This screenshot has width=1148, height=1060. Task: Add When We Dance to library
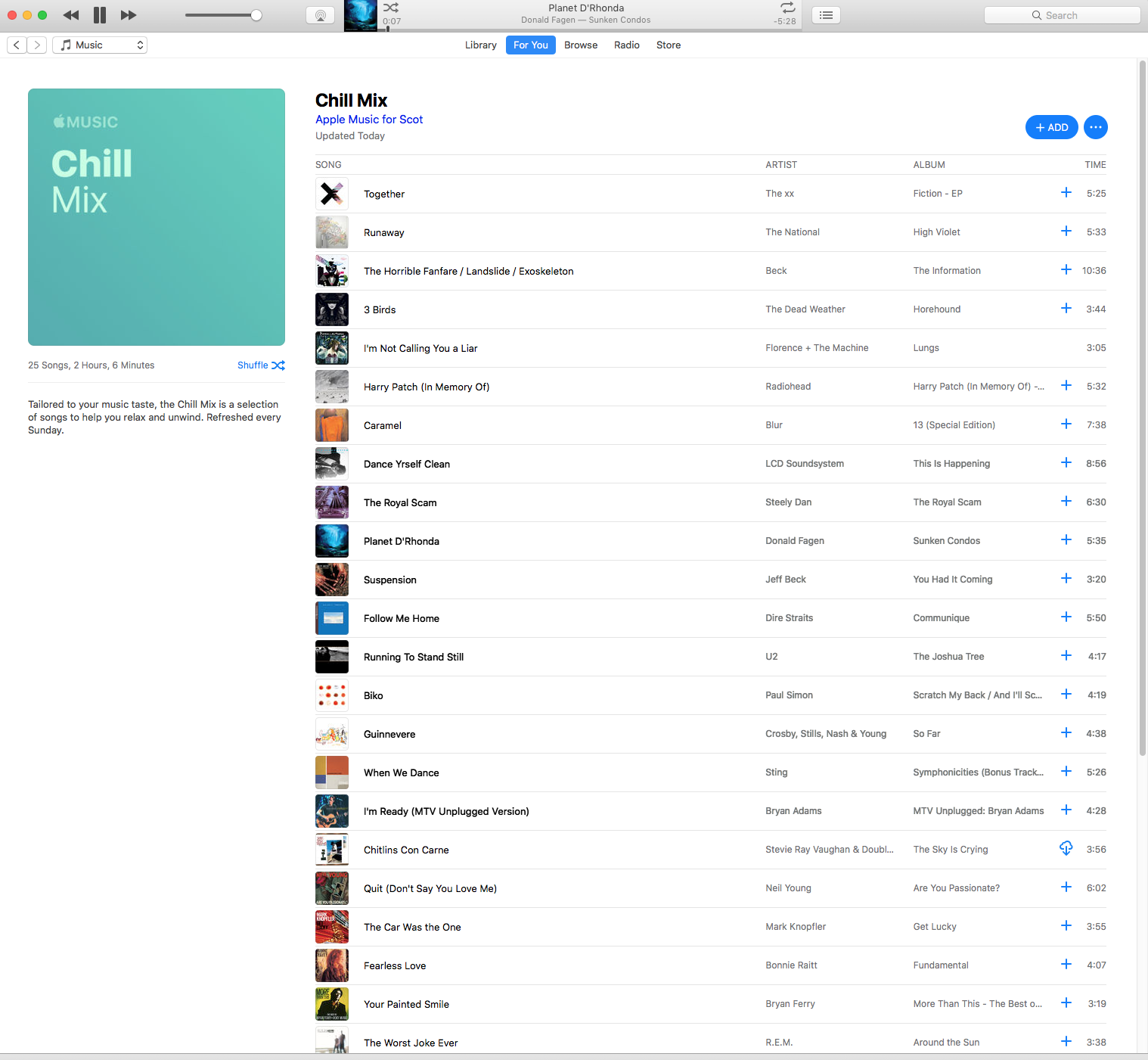point(1066,772)
